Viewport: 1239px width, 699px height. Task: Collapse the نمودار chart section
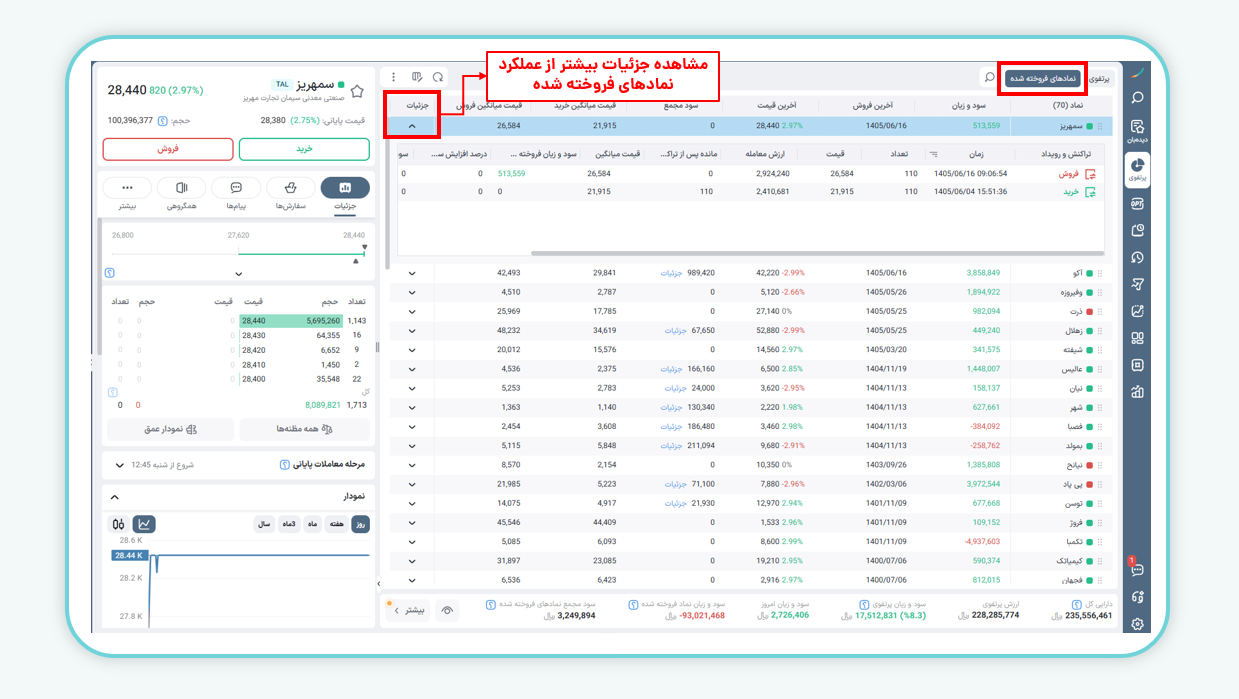[x=114, y=497]
